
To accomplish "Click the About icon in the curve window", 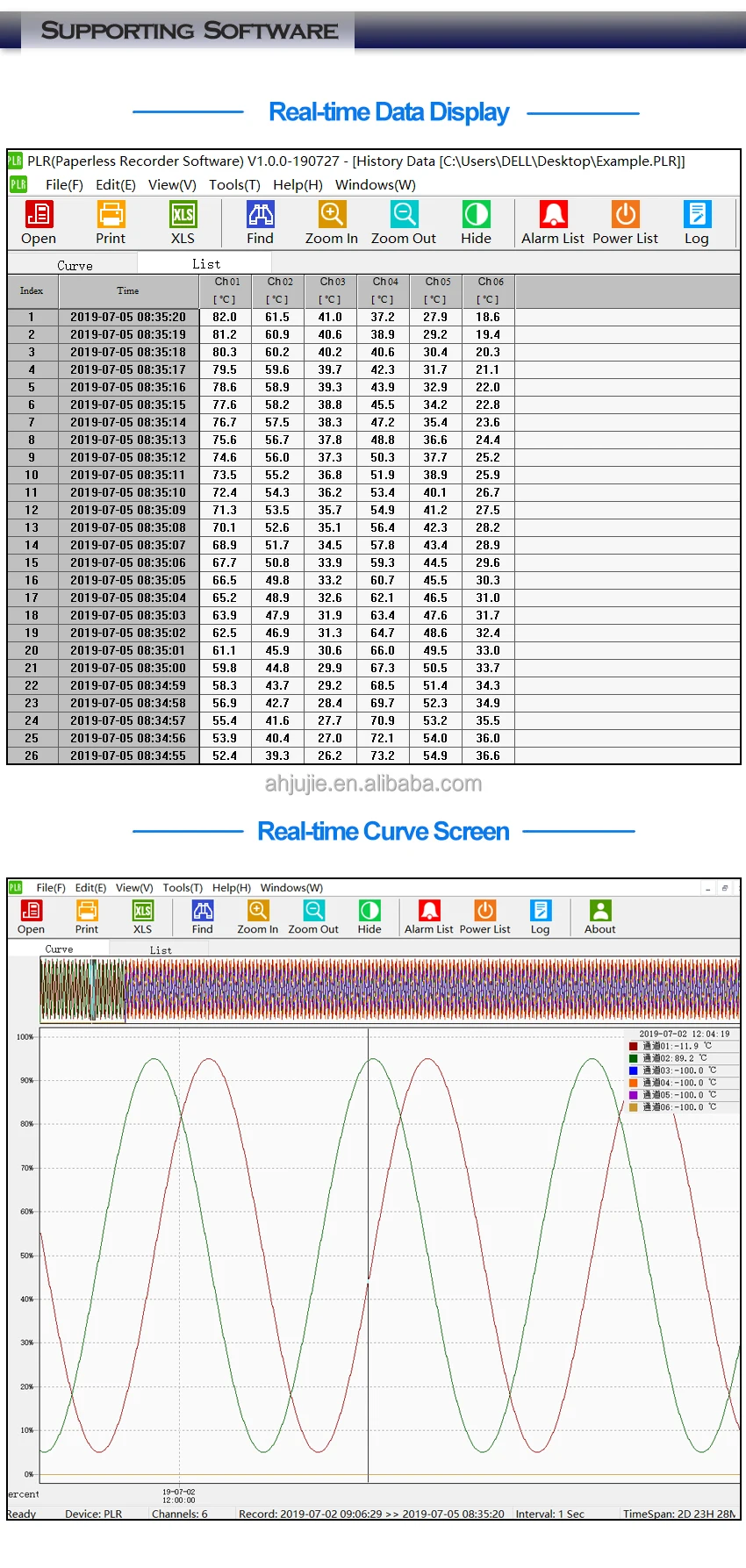I will click(600, 911).
